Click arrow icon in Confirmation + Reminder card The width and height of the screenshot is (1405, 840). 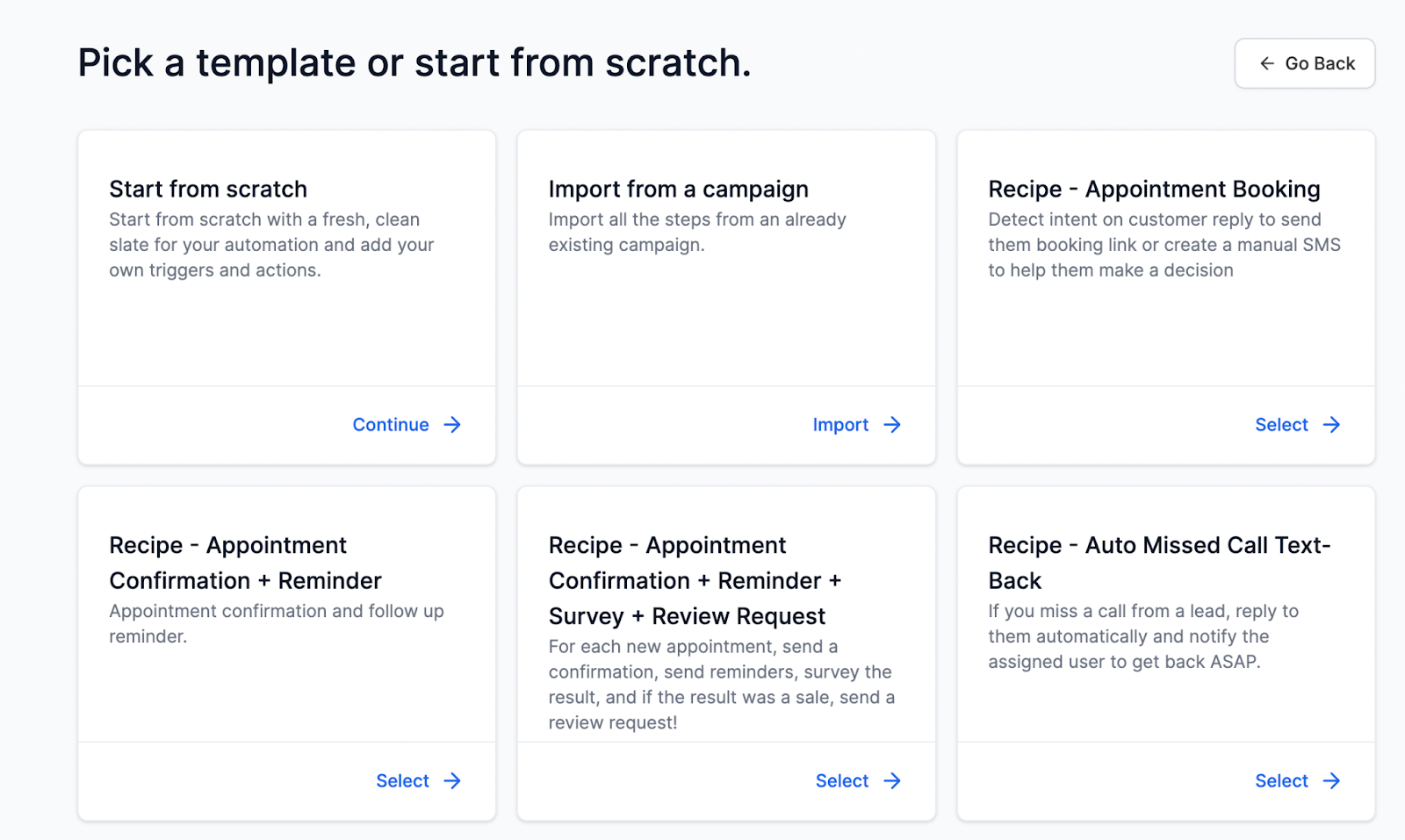452,781
